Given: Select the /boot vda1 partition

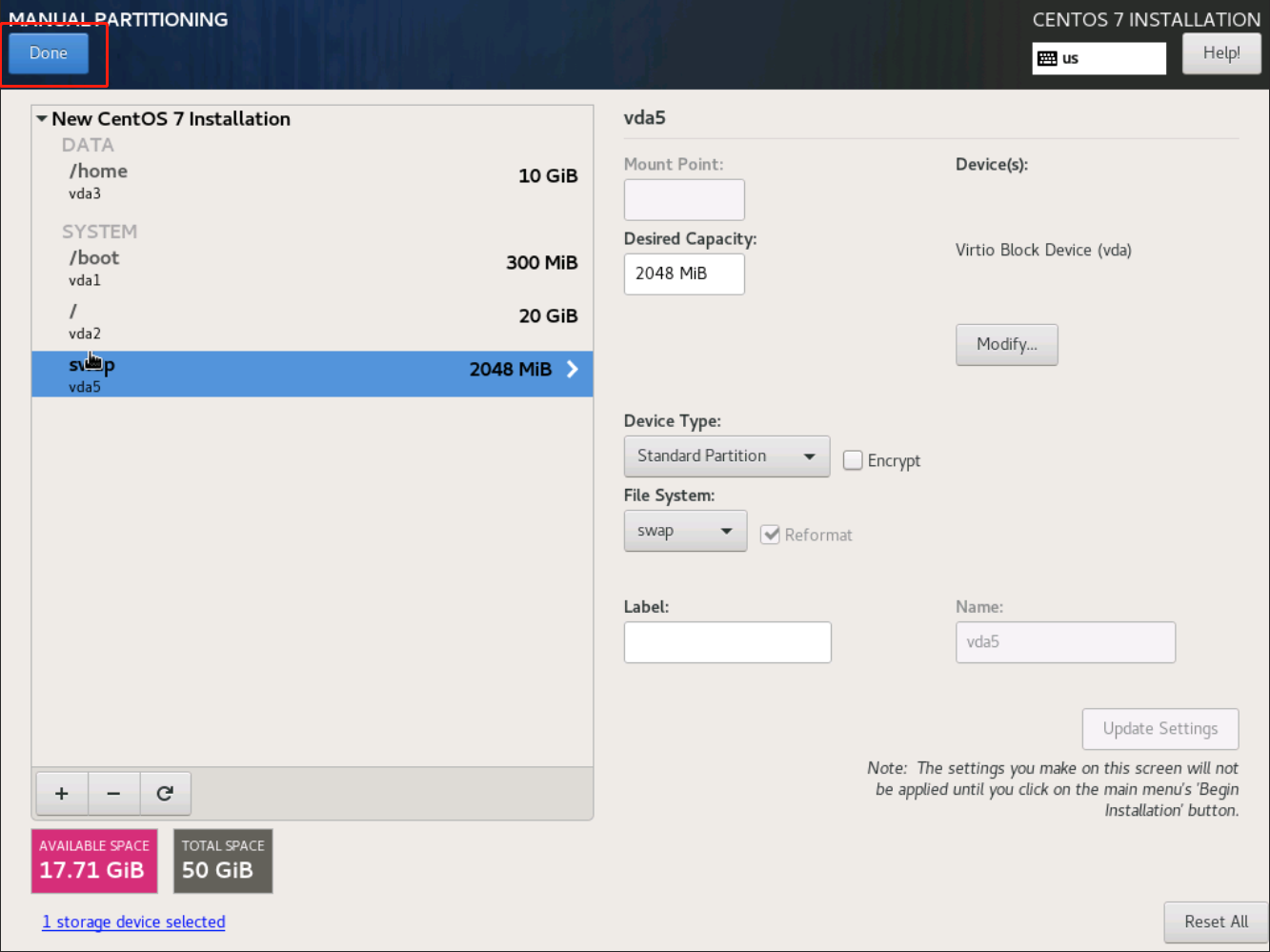Looking at the screenshot, I should coord(312,267).
